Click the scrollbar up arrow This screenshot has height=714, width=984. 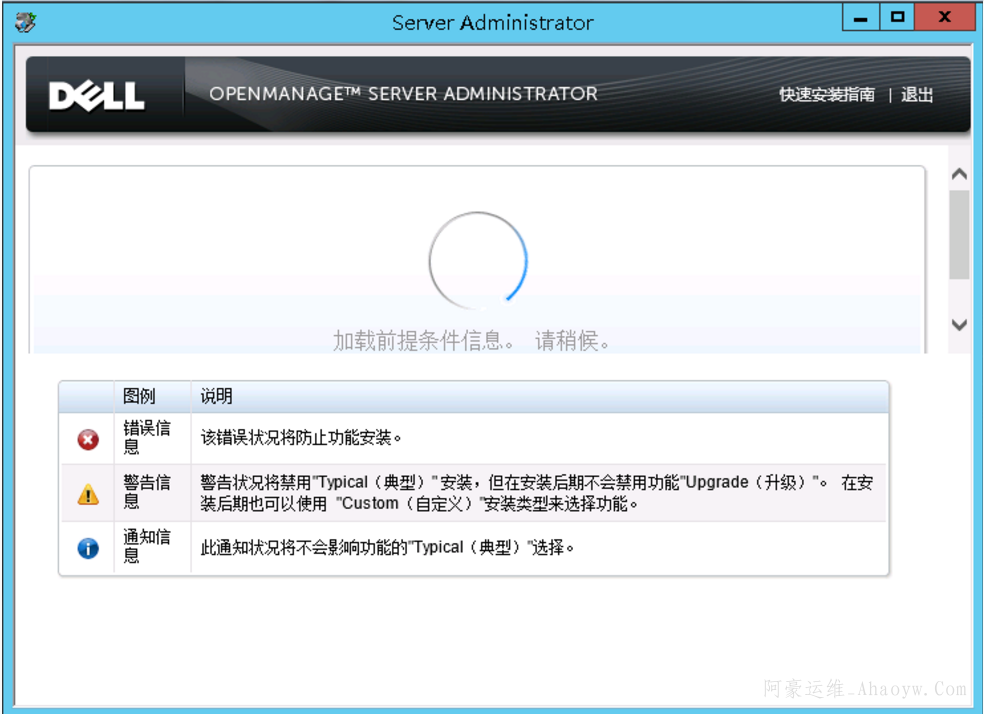pos(959,174)
